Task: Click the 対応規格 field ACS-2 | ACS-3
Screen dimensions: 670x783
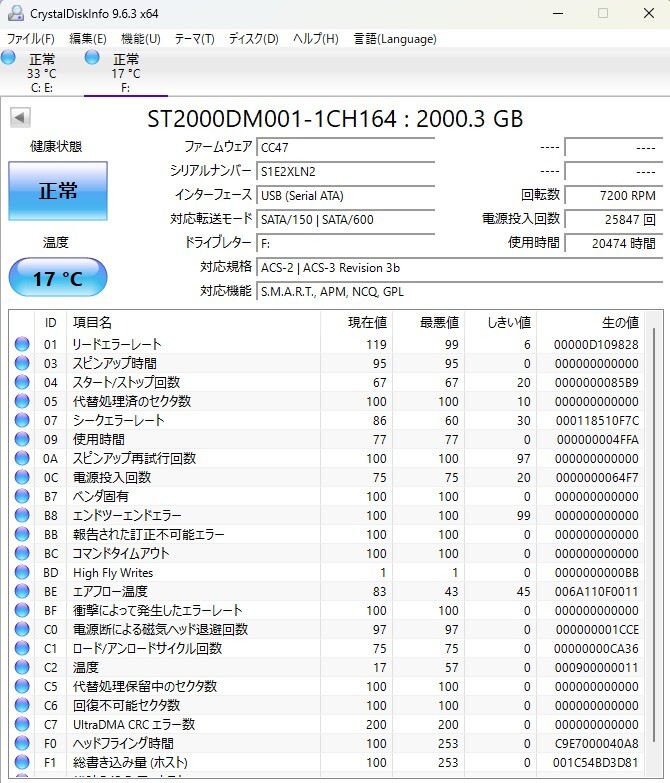Action: click(459, 267)
